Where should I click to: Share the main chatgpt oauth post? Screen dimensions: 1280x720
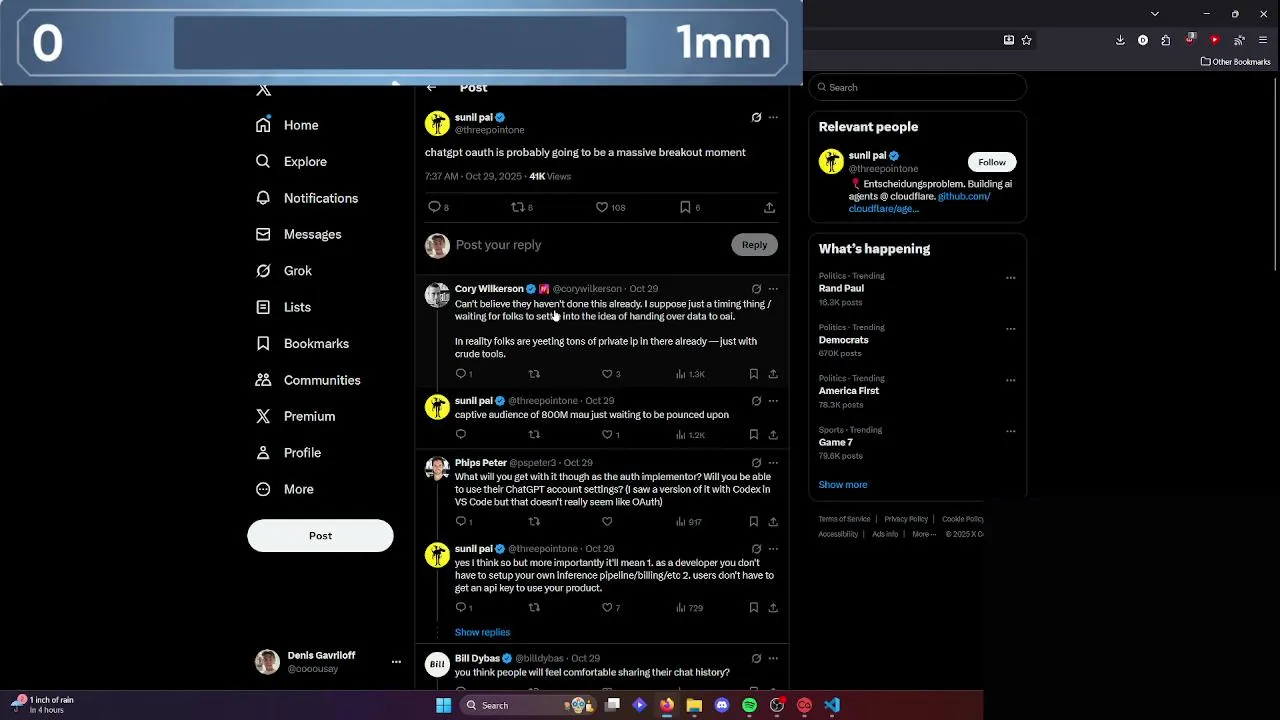coord(769,207)
